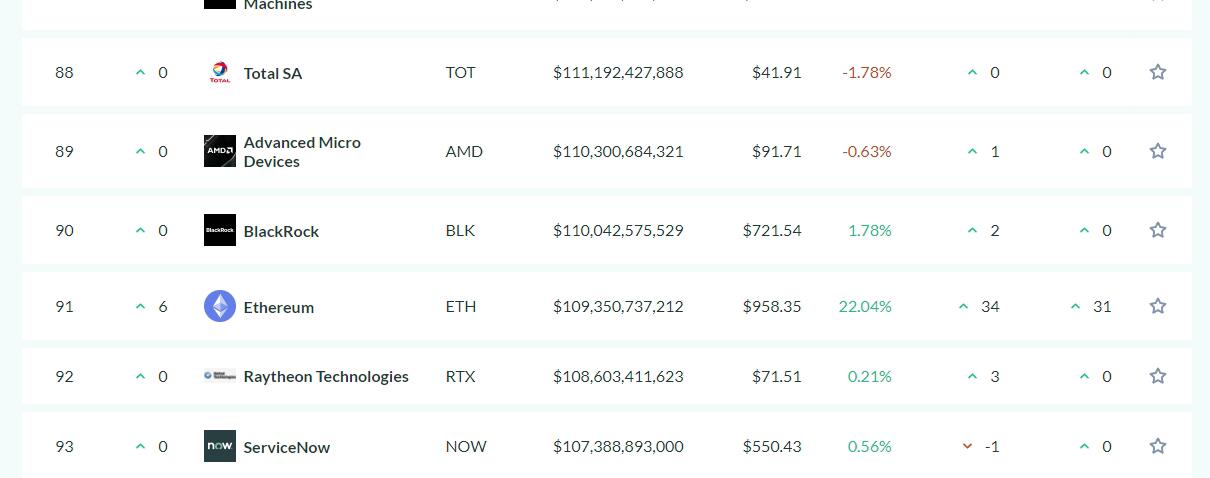This screenshot has height=478, width=1210.
Task: Click Ethereum's market cap value
Action: (x=618, y=307)
